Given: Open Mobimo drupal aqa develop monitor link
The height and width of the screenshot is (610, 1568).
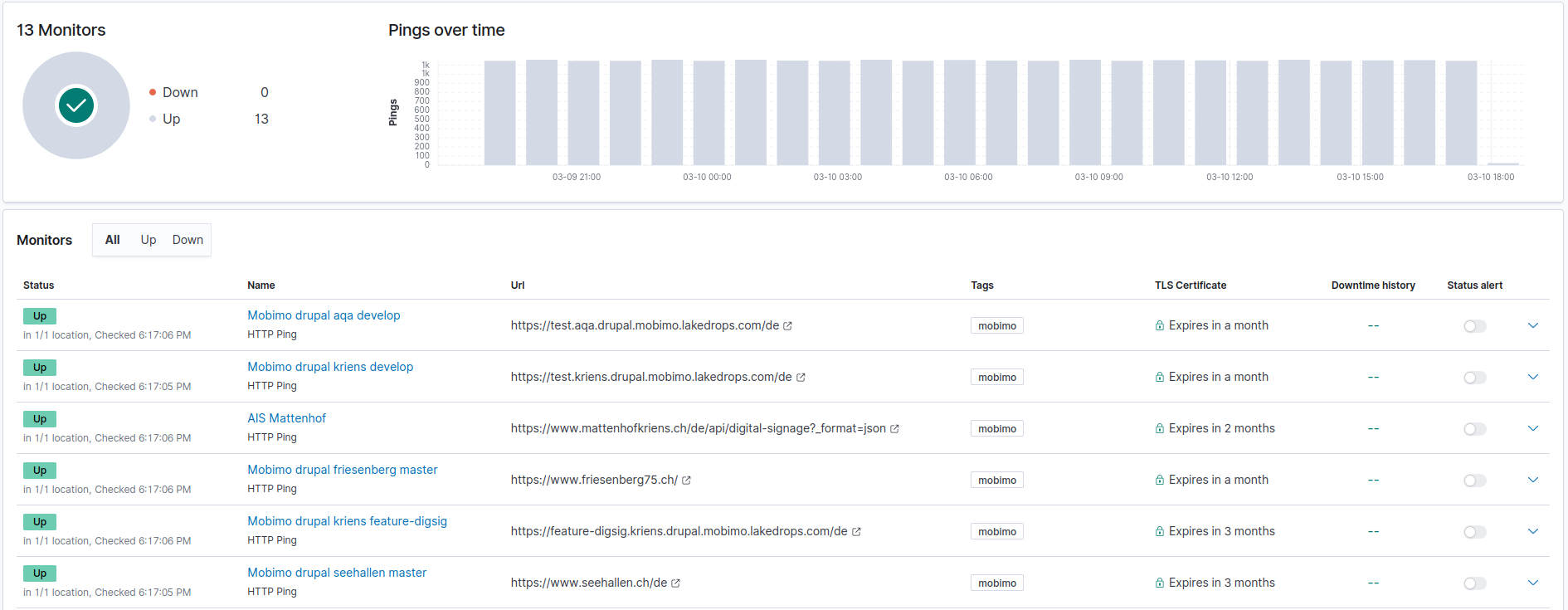Looking at the screenshot, I should [324, 315].
